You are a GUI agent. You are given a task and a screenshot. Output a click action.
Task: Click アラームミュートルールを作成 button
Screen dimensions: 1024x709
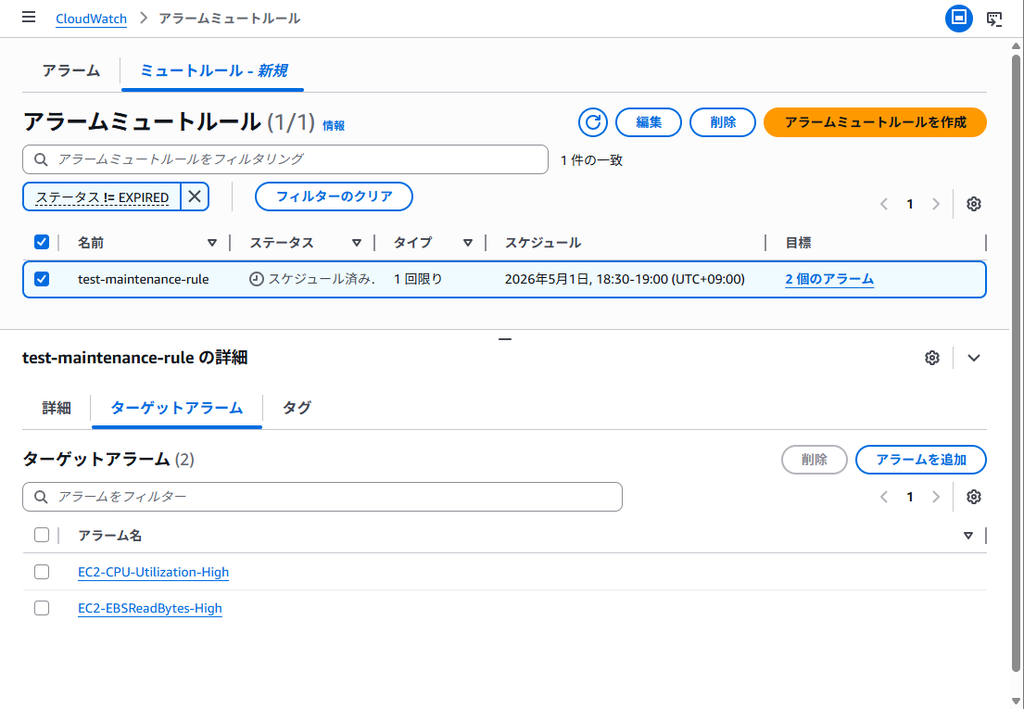point(875,122)
